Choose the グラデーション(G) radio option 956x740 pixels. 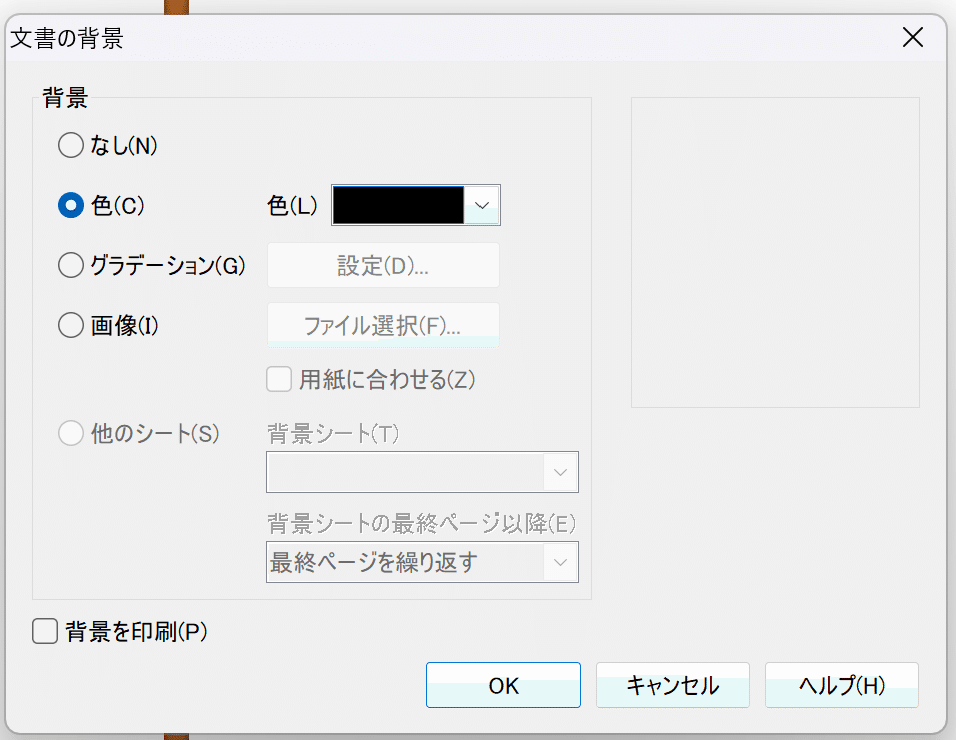pyautogui.click(x=71, y=265)
